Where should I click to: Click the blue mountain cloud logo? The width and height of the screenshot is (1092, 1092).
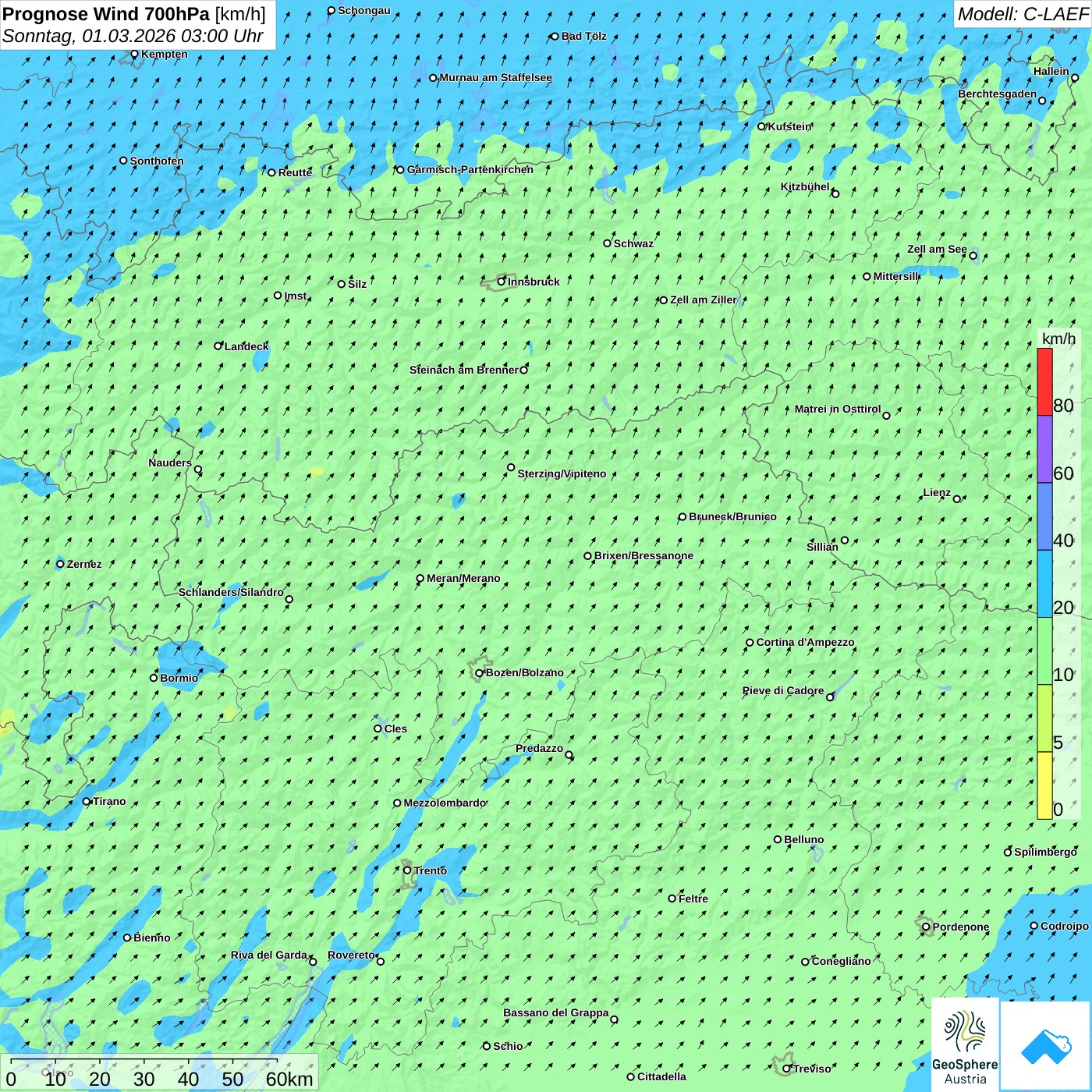[1045, 1045]
